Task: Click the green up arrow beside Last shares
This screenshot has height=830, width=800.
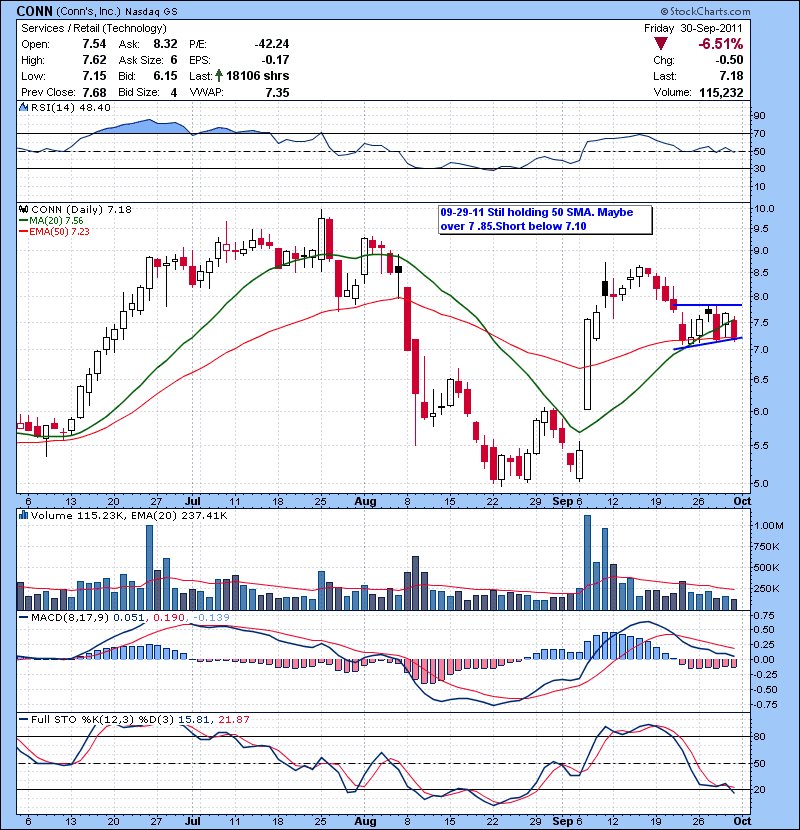Action: [219, 76]
